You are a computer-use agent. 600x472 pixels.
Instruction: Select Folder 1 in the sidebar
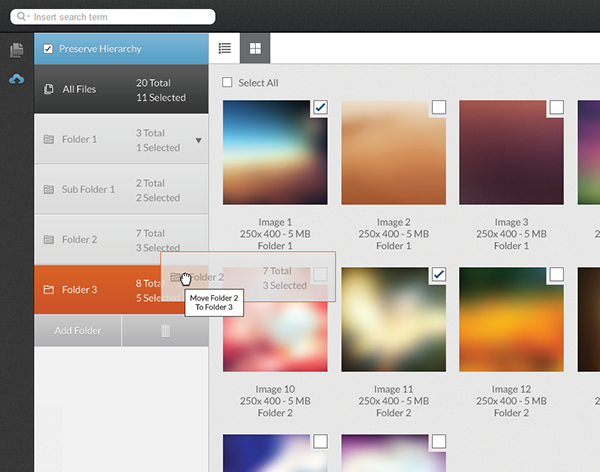(x=121, y=139)
